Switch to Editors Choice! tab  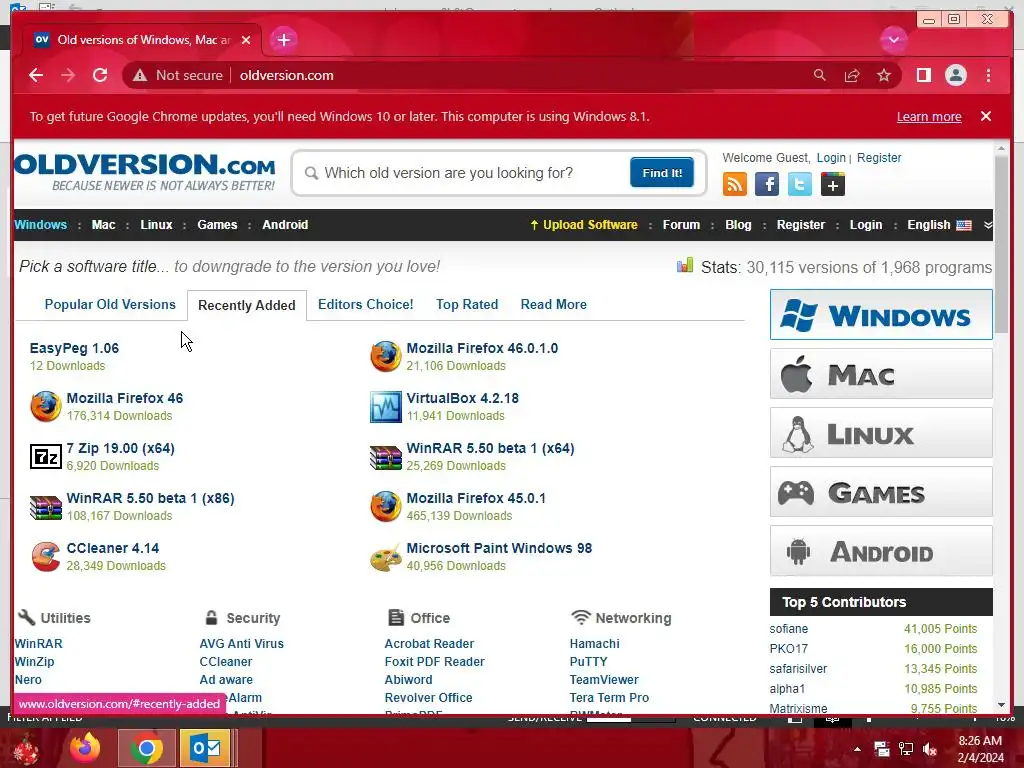pyautogui.click(x=366, y=304)
